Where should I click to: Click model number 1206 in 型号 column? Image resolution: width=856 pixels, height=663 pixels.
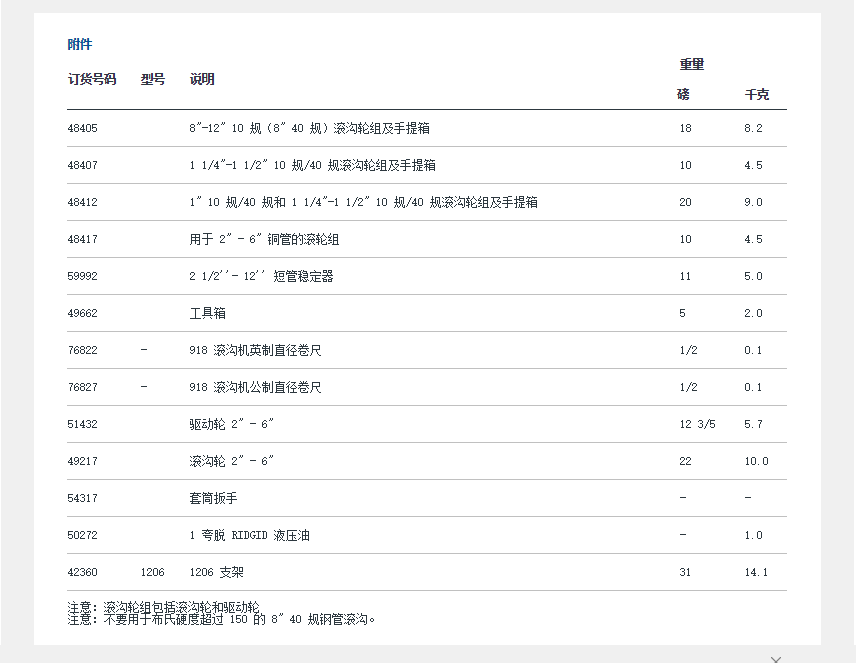point(153,573)
